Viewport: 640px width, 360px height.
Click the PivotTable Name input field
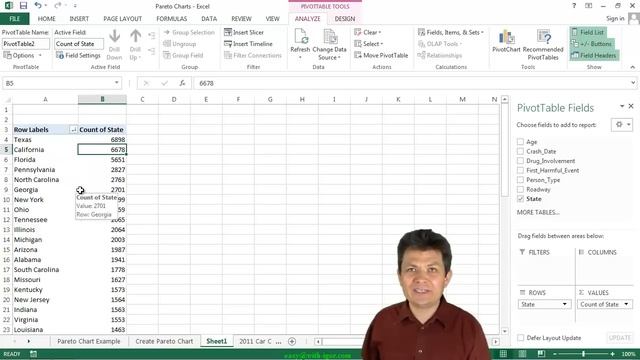pyautogui.click(x=26, y=44)
